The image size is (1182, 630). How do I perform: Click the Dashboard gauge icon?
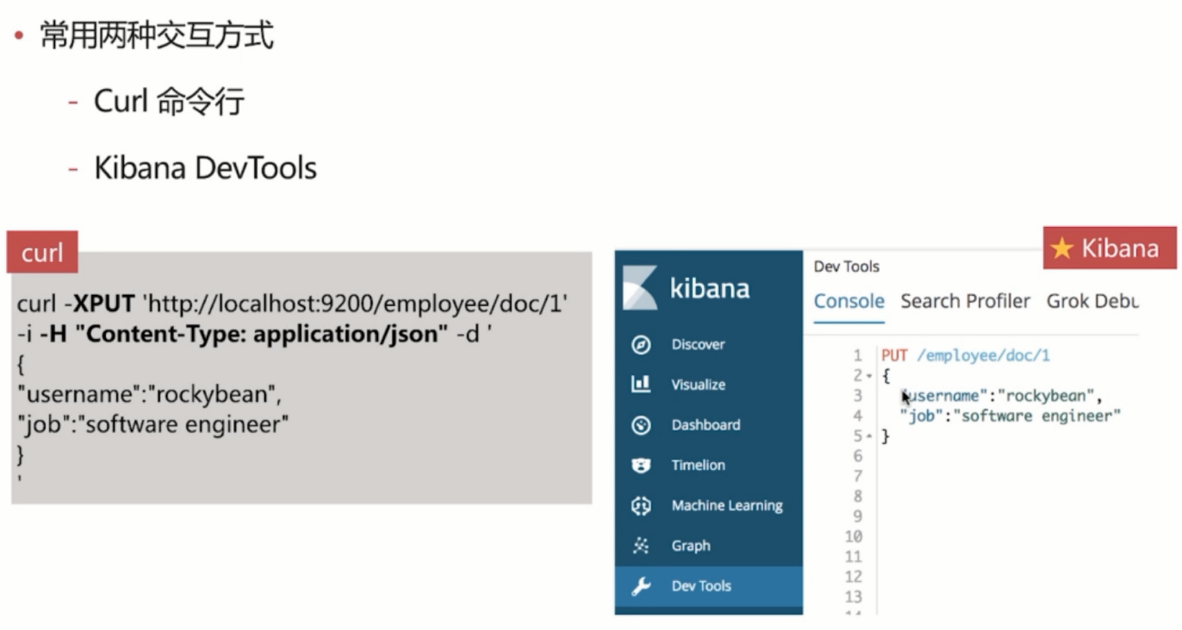tap(641, 425)
